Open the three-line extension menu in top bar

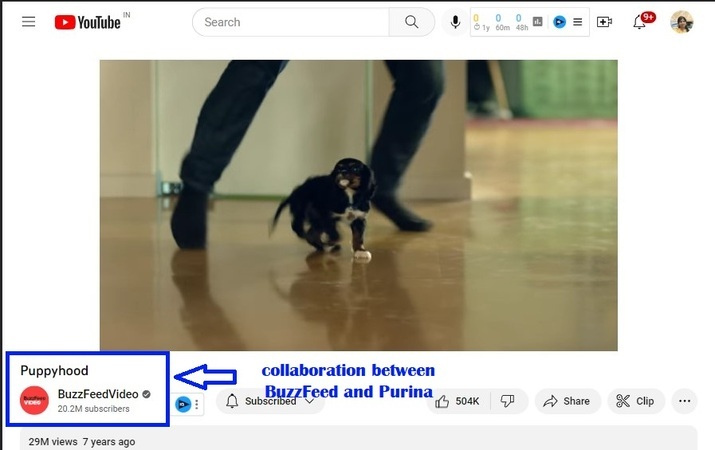click(577, 22)
